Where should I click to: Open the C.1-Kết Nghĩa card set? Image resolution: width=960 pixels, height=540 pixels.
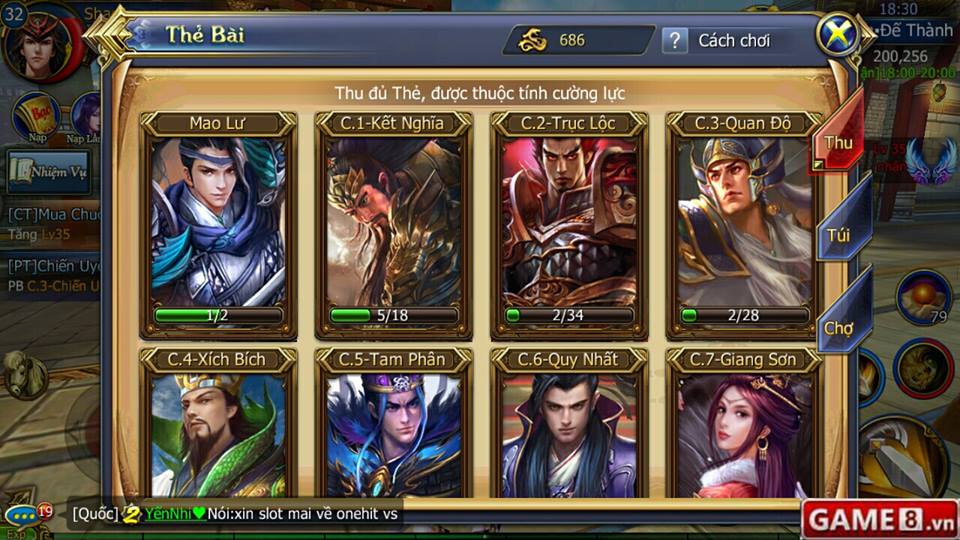pyautogui.click(x=393, y=225)
